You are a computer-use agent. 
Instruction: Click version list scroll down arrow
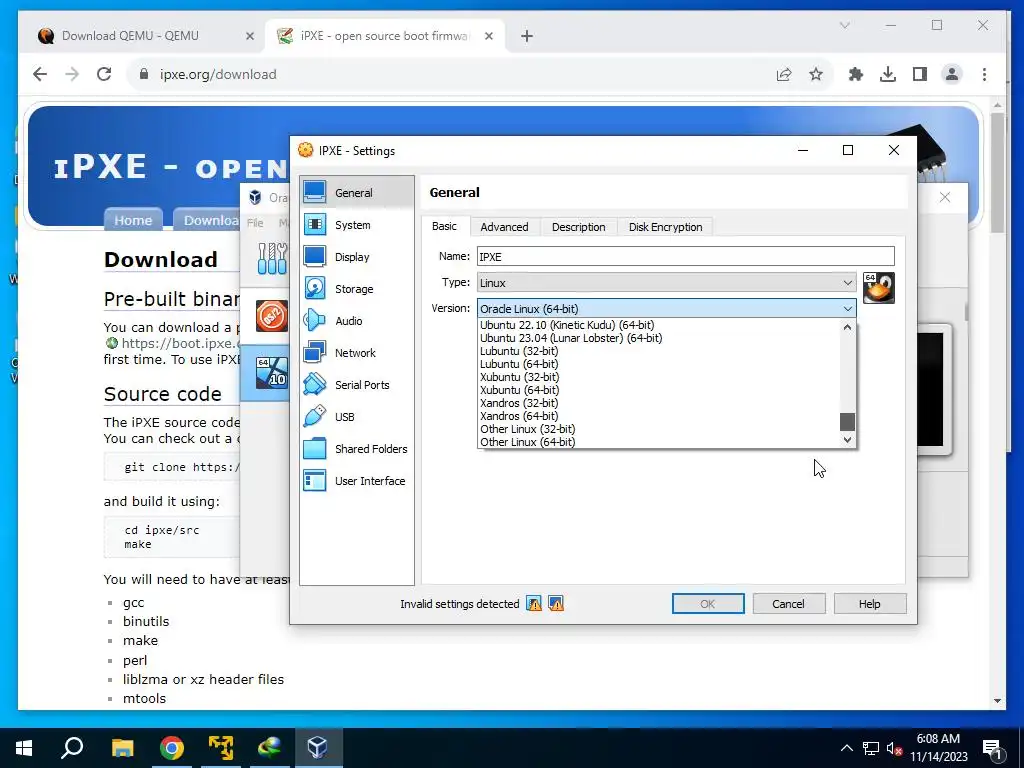[848, 440]
